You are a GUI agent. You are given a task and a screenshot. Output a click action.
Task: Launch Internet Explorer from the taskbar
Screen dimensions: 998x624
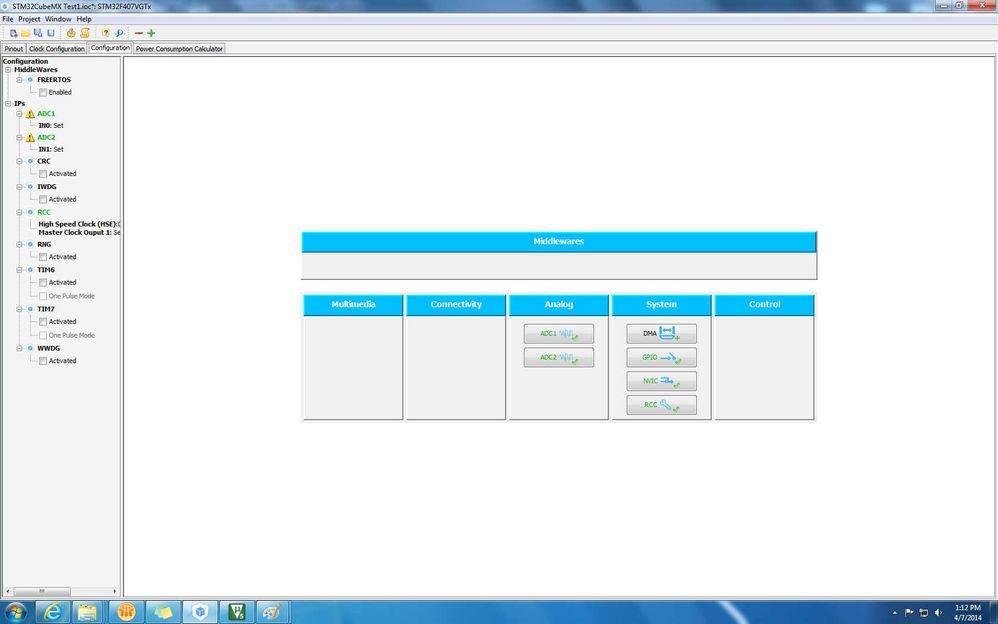pyautogui.click(x=53, y=613)
